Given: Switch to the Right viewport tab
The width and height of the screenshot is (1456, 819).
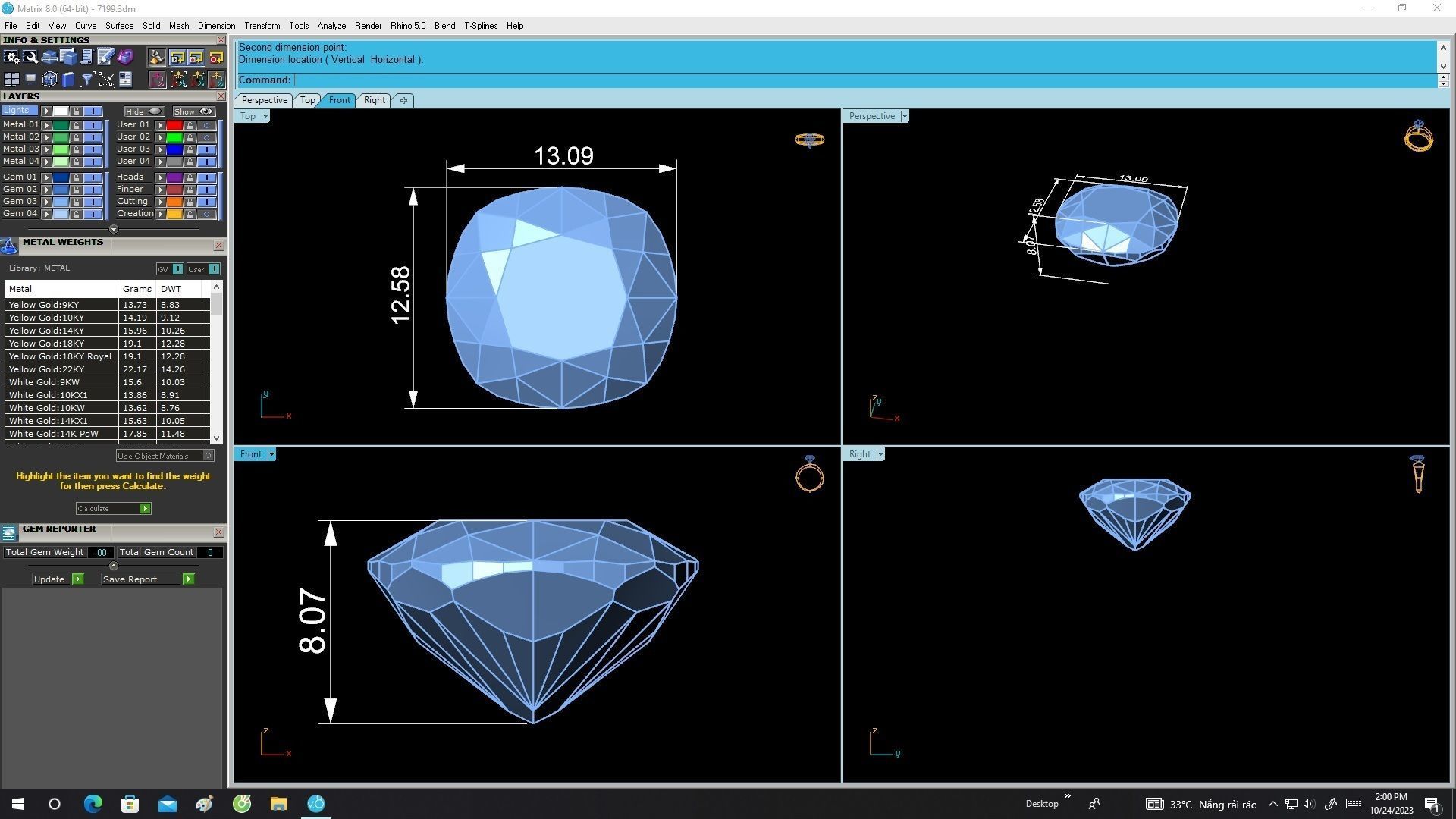Looking at the screenshot, I should (x=374, y=100).
